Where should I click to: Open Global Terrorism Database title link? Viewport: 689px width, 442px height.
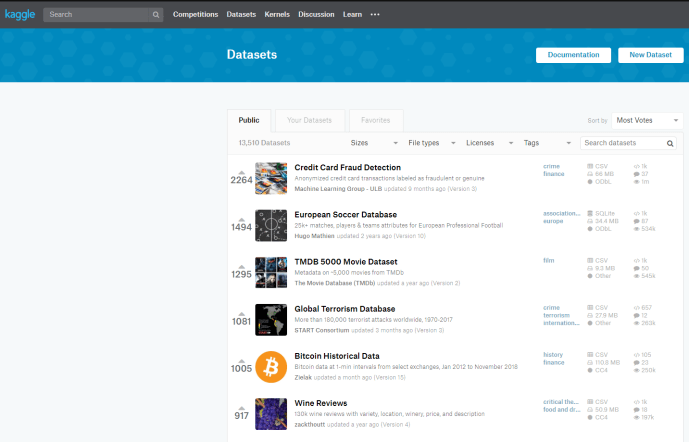[x=345, y=309]
